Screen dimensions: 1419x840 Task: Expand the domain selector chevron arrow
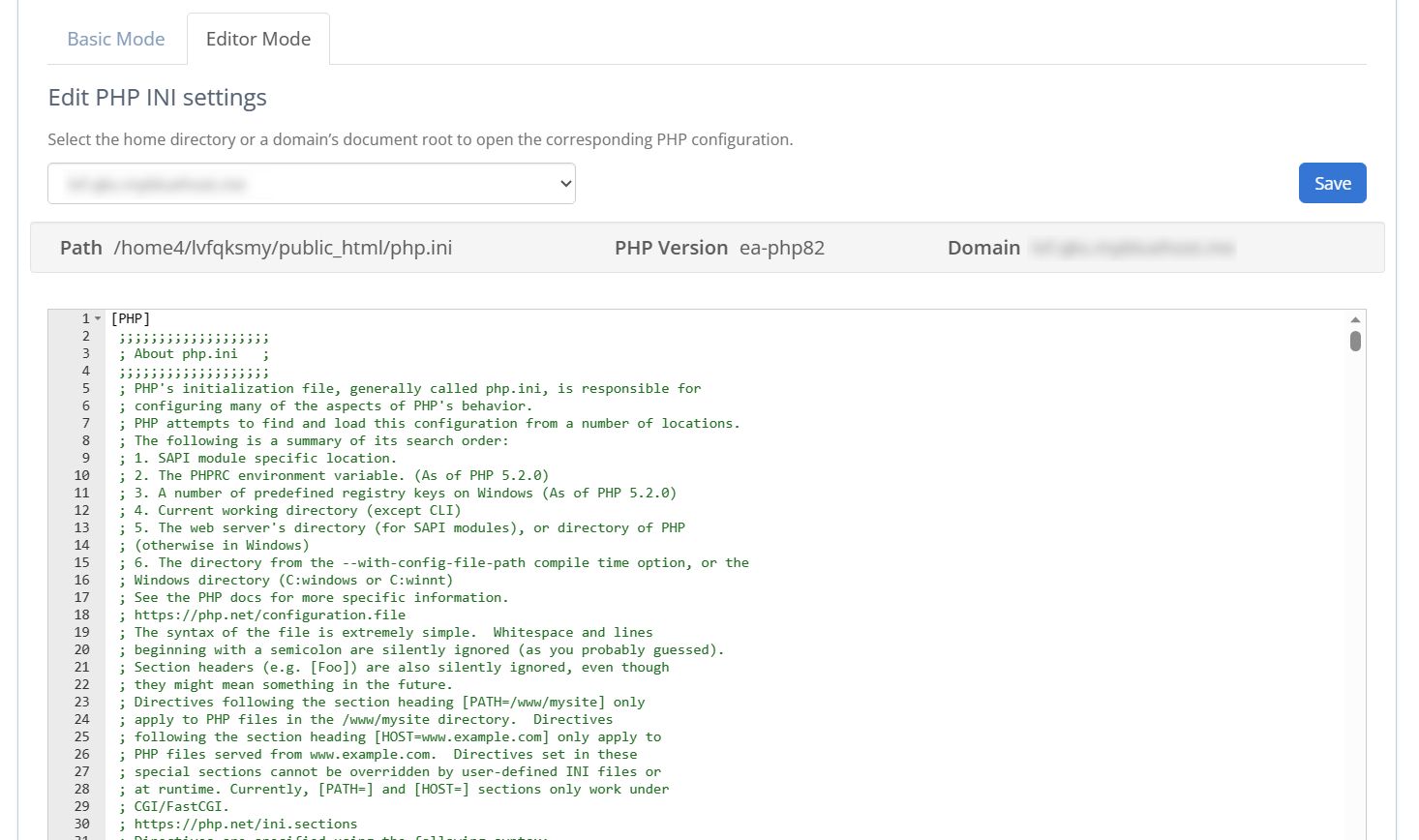point(565,183)
